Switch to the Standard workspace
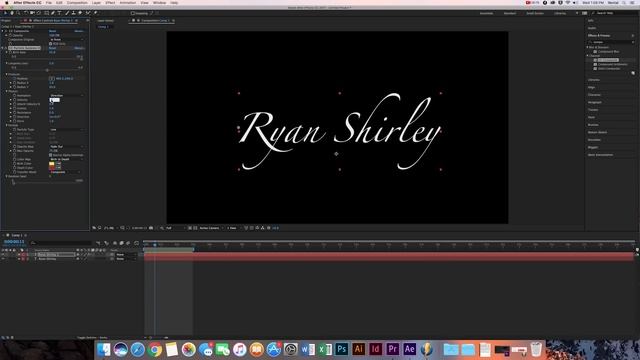 tap(510, 13)
